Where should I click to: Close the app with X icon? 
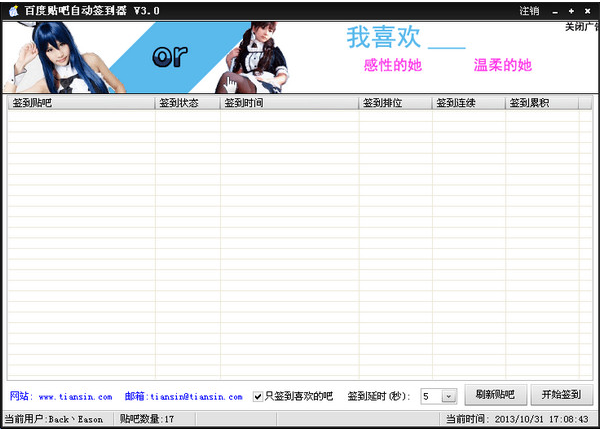click(587, 11)
